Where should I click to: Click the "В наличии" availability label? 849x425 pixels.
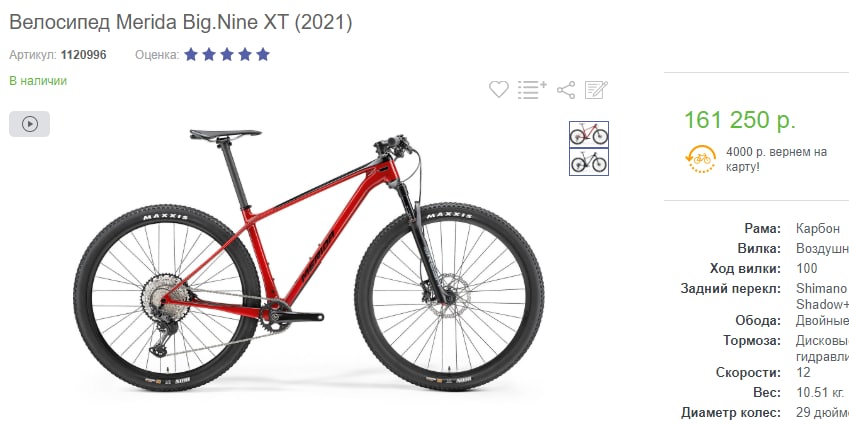(38, 81)
